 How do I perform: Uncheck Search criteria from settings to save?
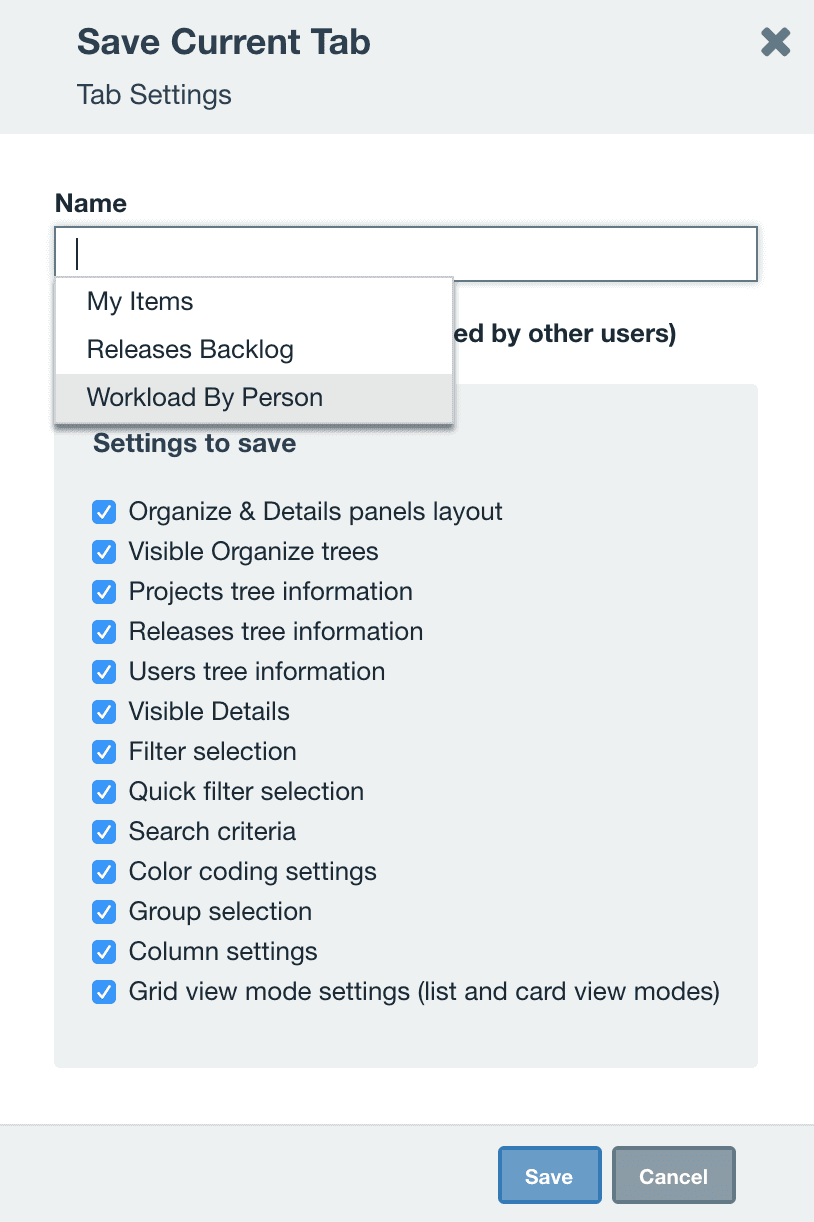pos(104,831)
